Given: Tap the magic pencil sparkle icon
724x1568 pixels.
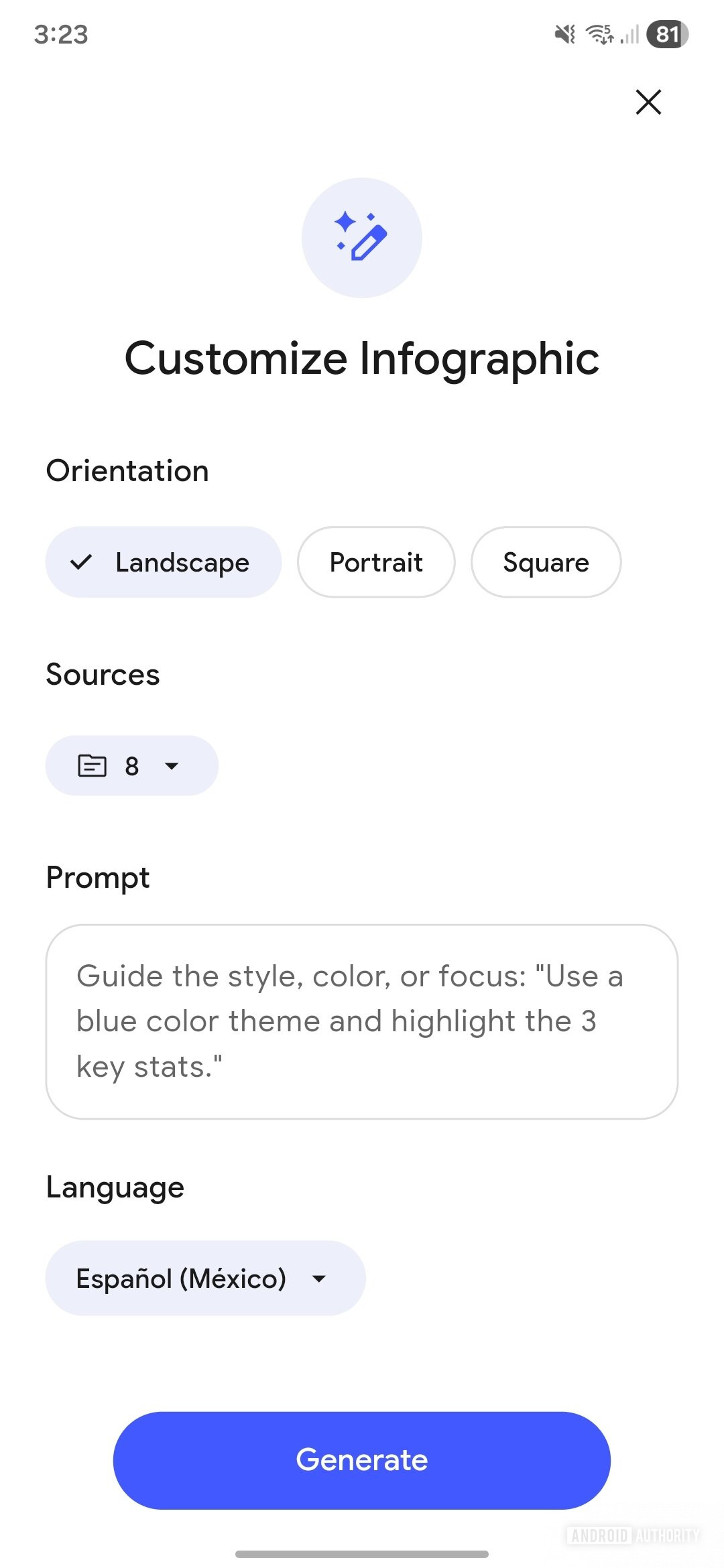Looking at the screenshot, I should click(361, 237).
